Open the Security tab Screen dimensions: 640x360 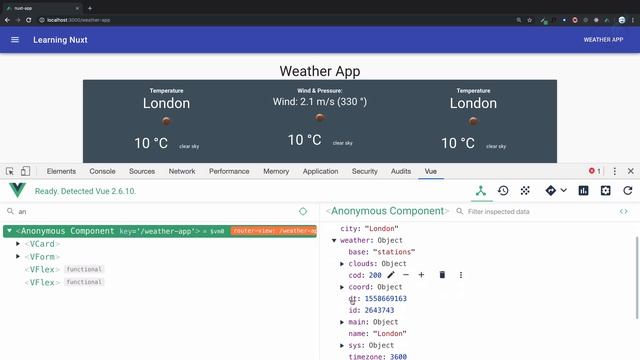tap(364, 171)
